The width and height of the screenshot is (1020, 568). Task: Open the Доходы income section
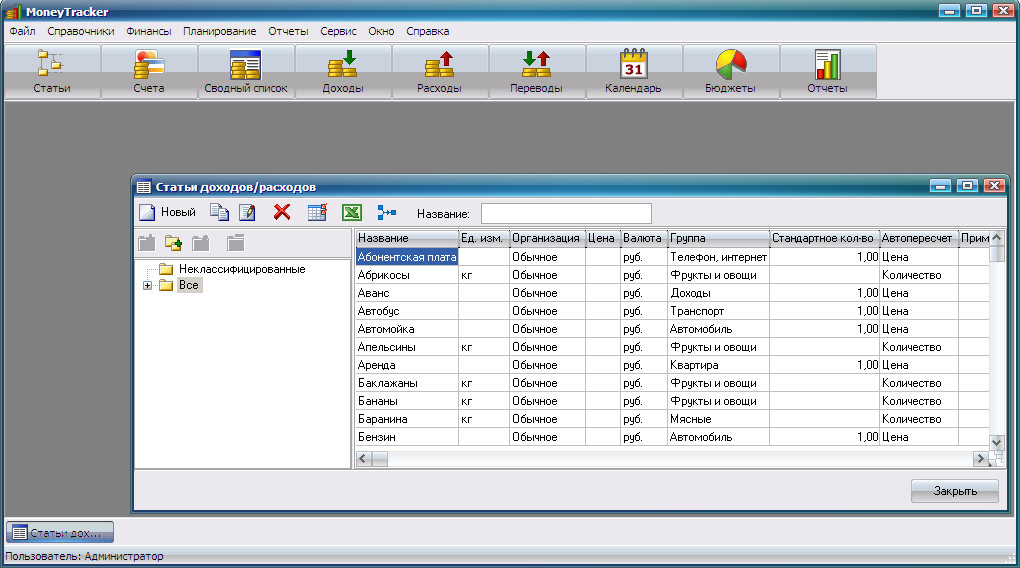(342, 72)
